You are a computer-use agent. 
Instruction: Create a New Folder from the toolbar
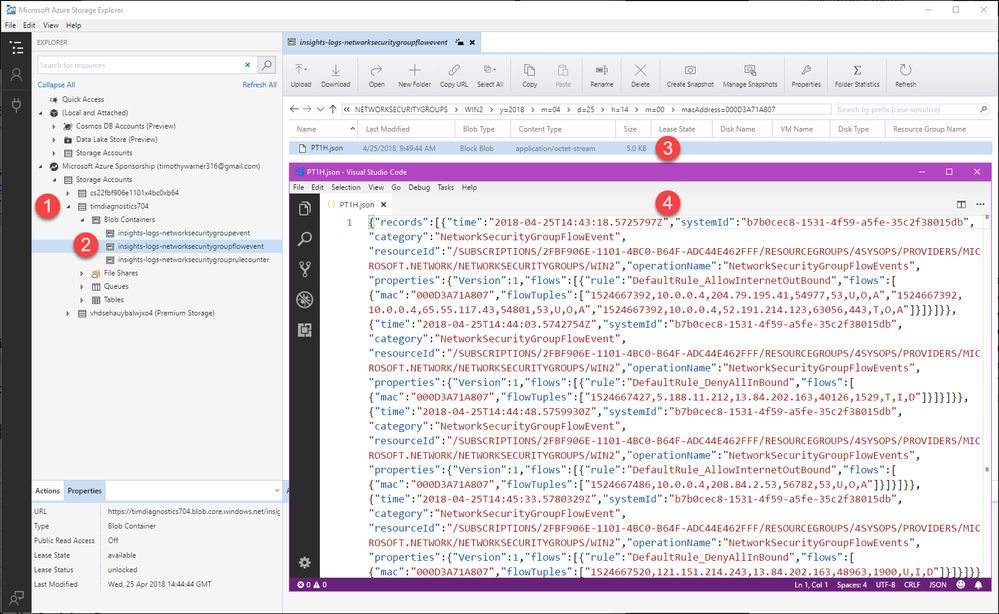(x=414, y=76)
